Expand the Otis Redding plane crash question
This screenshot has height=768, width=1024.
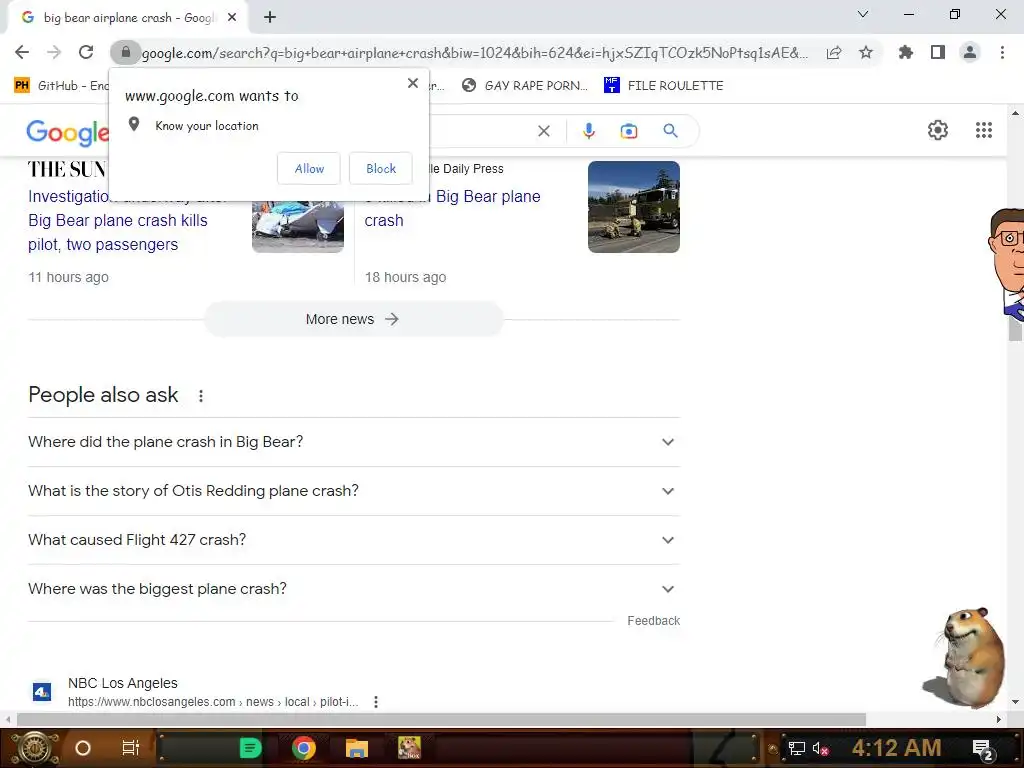[354, 491]
